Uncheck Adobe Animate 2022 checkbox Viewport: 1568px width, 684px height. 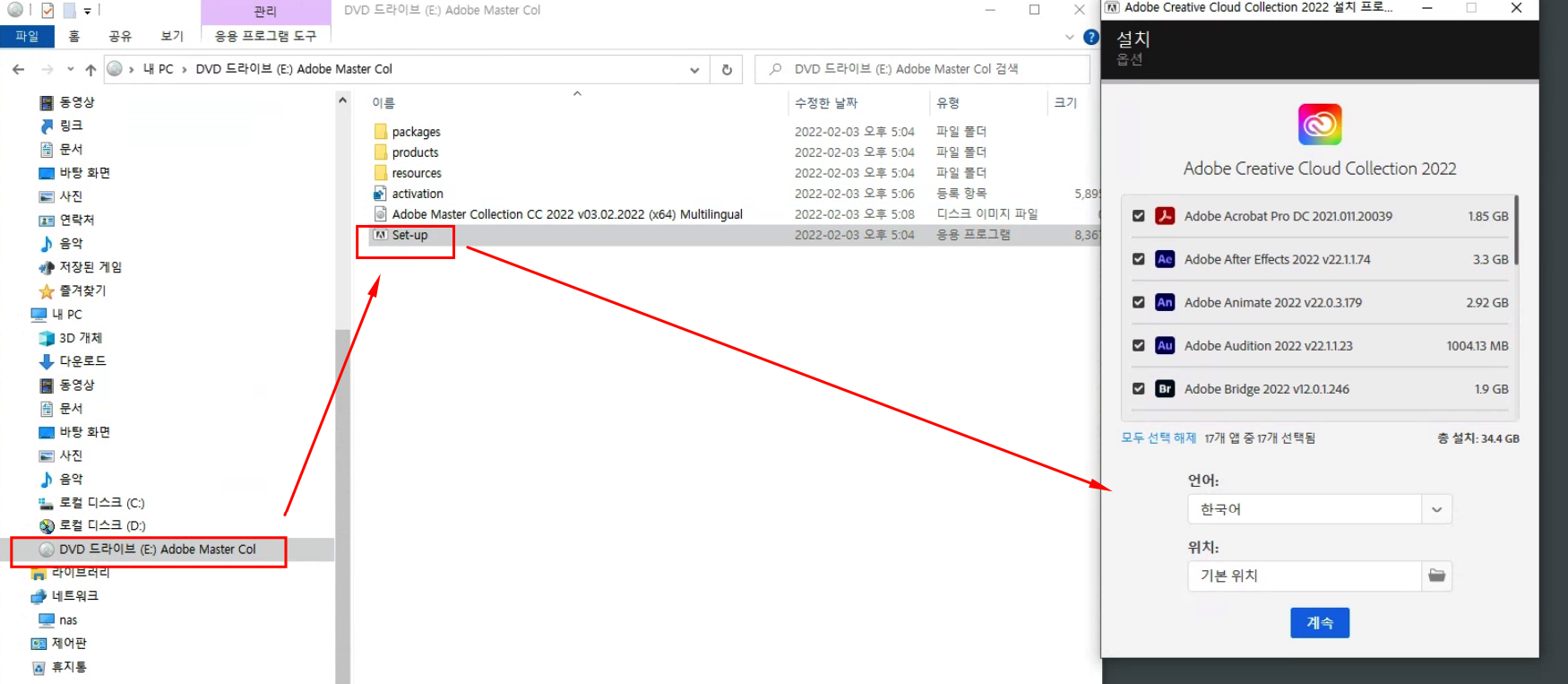click(x=1138, y=302)
